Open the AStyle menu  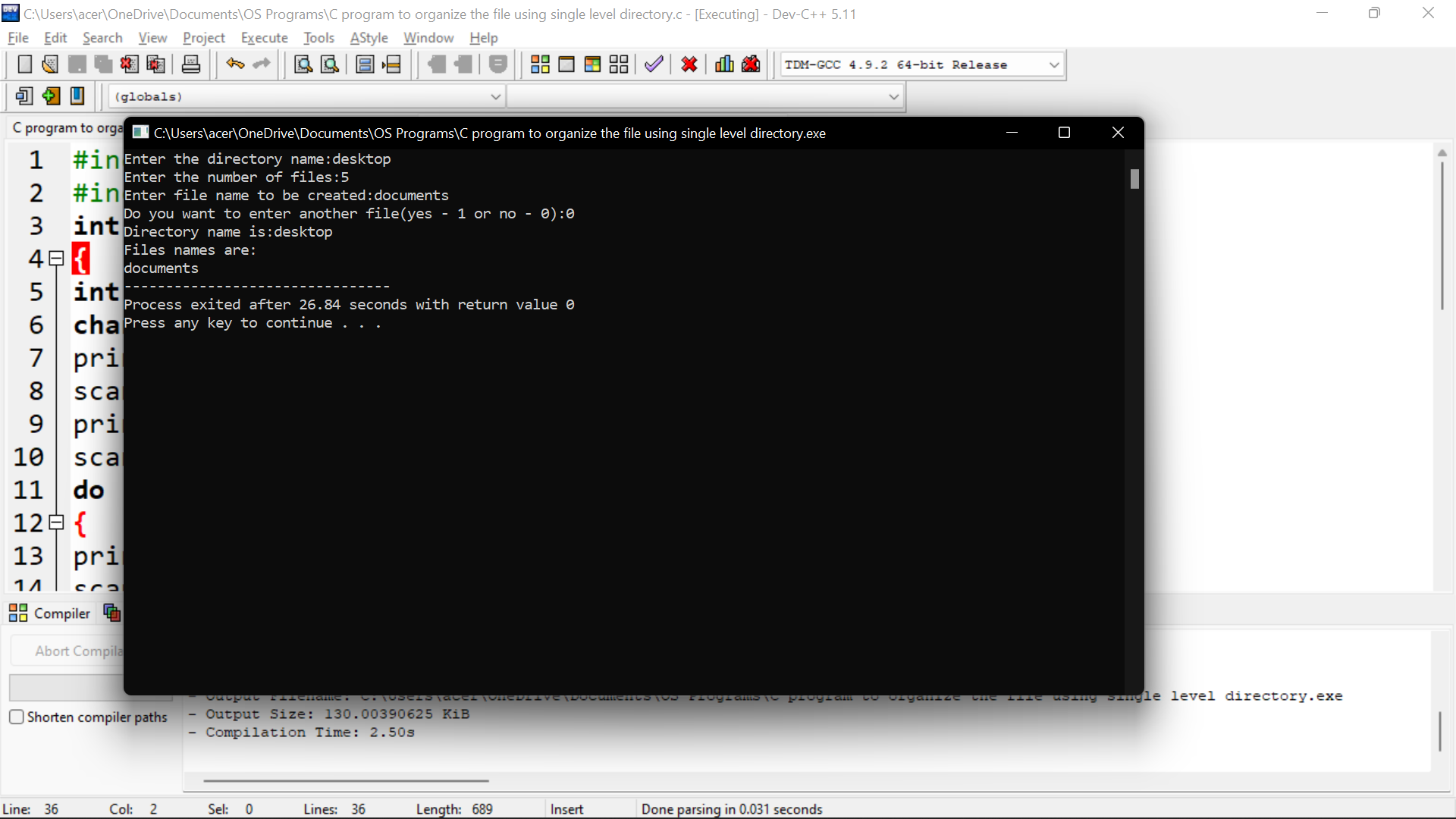tap(369, 38)
